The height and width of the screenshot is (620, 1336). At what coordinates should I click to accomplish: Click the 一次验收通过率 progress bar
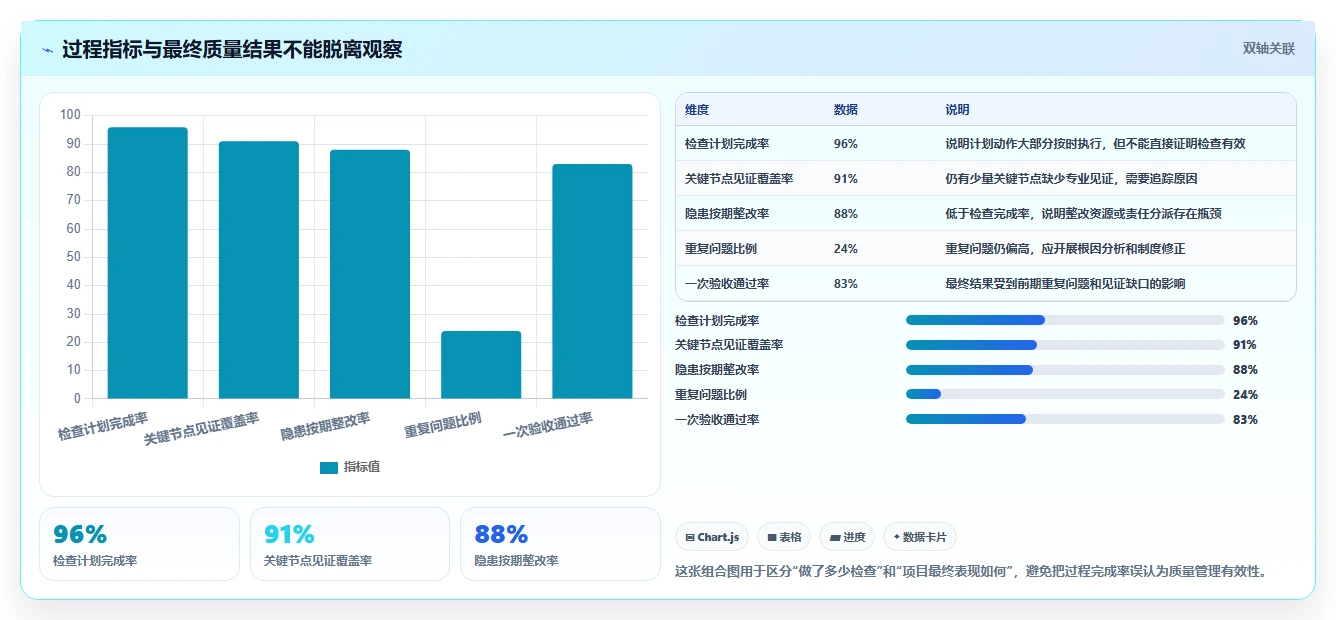(1065, 419)
